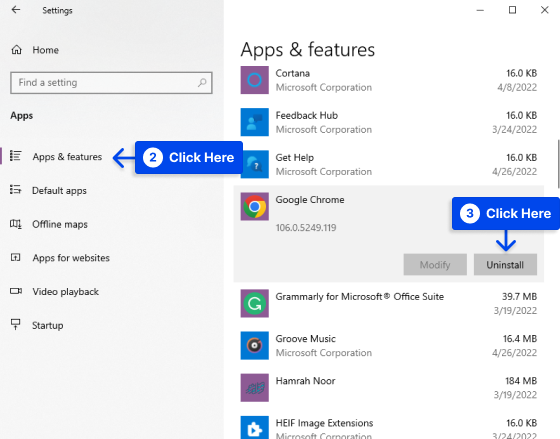Image resolution: width=560 pixels, height=439 pixels.
Task: Open Default apps section
Action: click(48, 190)
